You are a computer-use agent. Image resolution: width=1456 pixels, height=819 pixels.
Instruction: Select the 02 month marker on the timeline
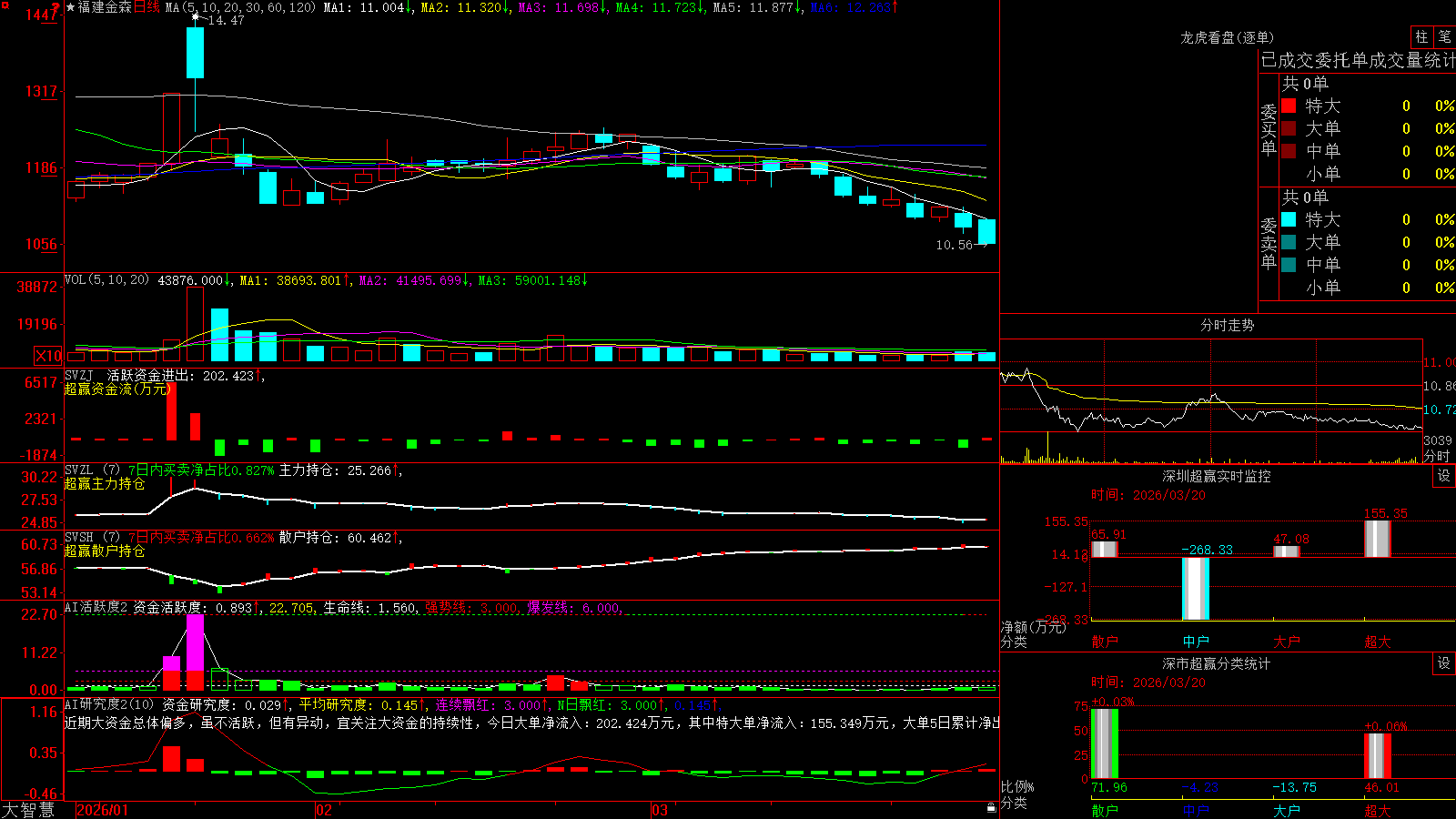tap(324, 810)
